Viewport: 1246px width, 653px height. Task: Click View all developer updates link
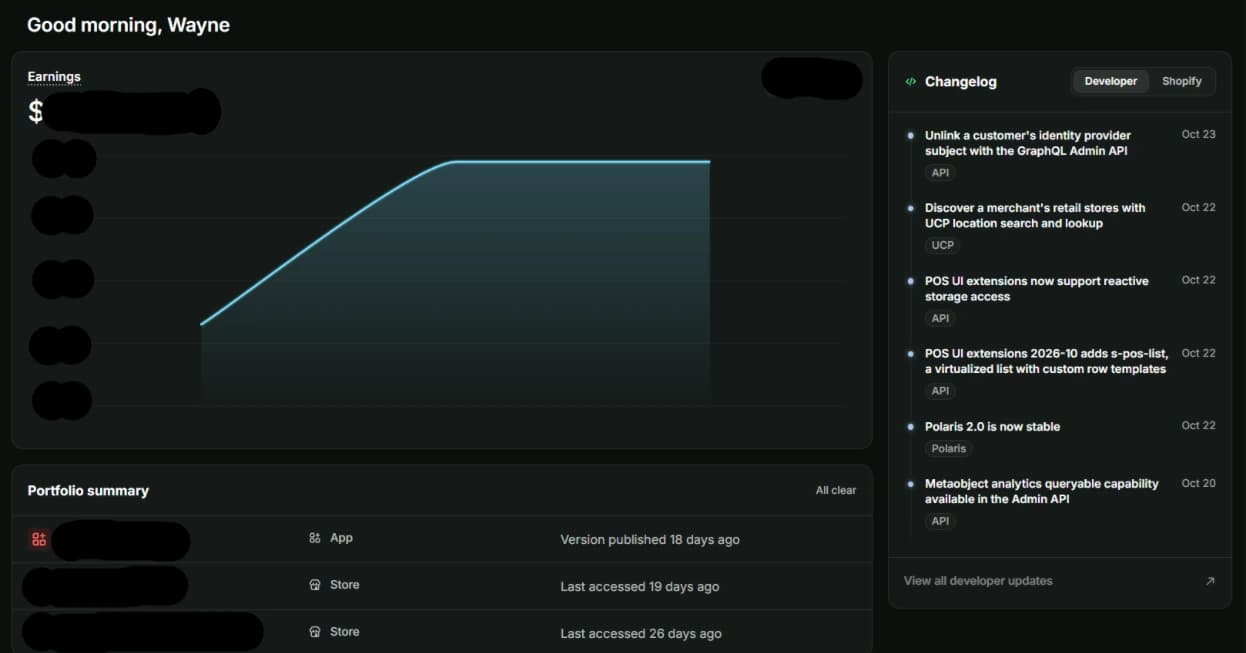pyautogui.click(x=978, y=581)
